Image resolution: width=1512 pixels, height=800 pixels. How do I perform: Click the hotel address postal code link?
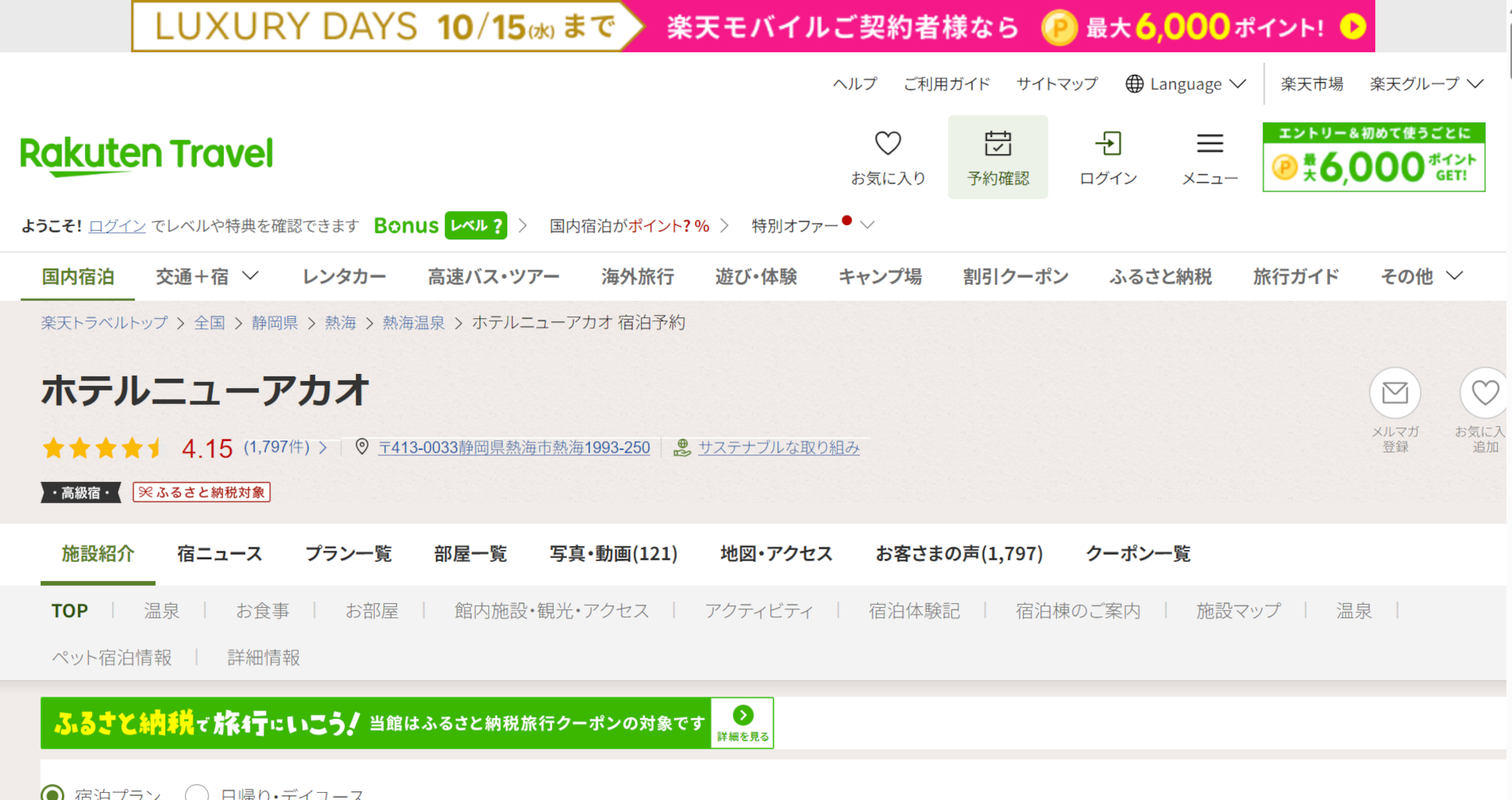(513, 447)
